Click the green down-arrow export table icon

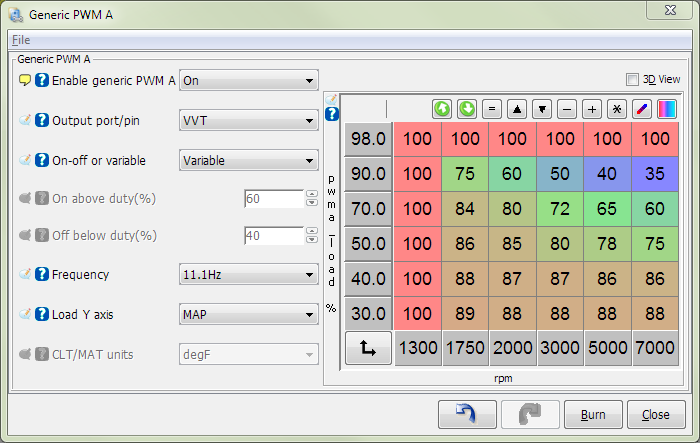coord(467,108)
